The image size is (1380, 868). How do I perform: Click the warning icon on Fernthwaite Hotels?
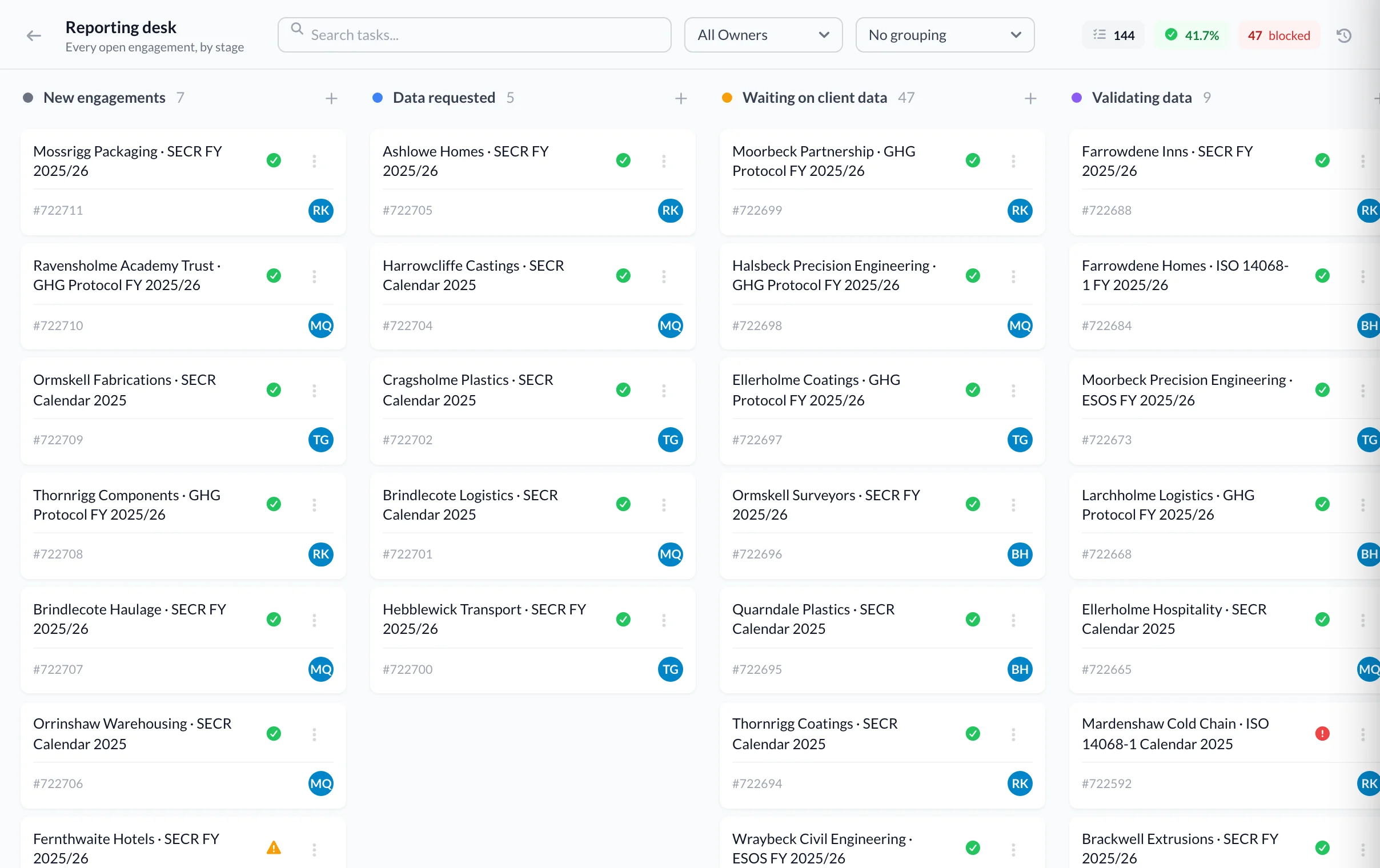tap(274, 847)
